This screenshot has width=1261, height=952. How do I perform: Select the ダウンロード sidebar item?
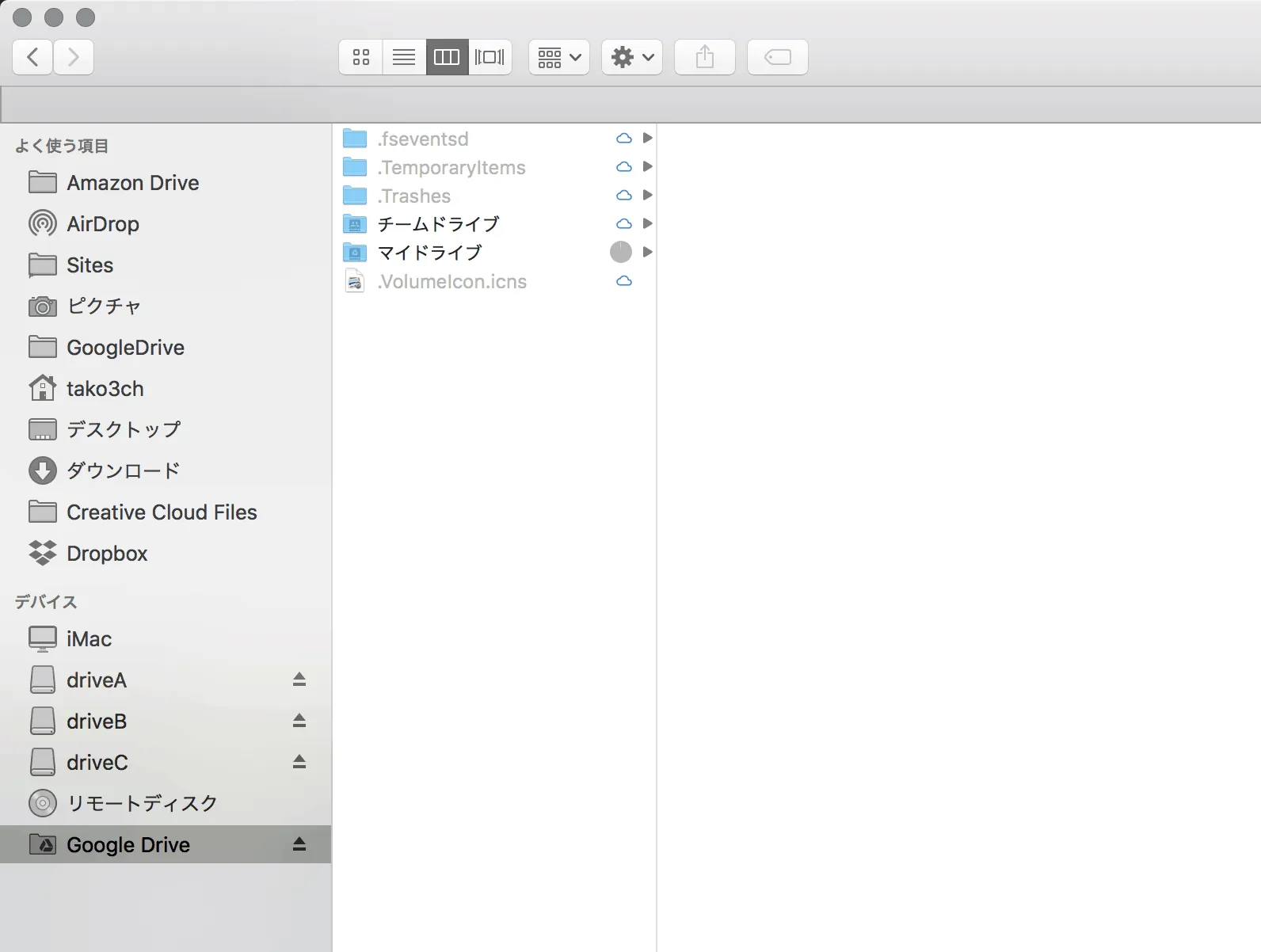tap(123, 471)
